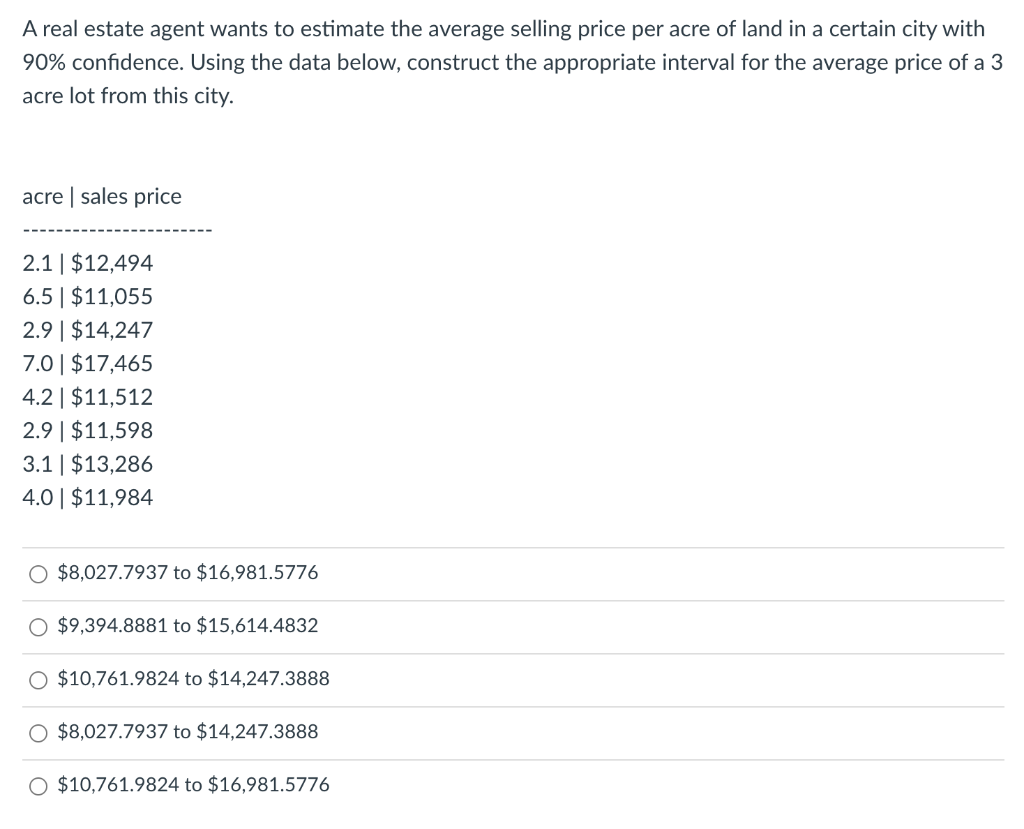
Task: Click the "acre | sales price" header
Action: click(x=102, y=197)
